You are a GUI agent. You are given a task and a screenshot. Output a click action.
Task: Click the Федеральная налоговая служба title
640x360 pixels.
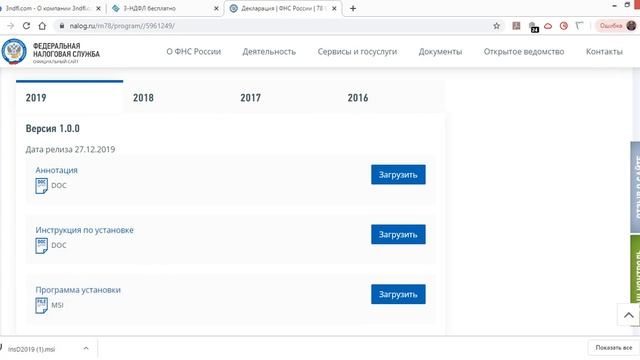coord(66,50)
